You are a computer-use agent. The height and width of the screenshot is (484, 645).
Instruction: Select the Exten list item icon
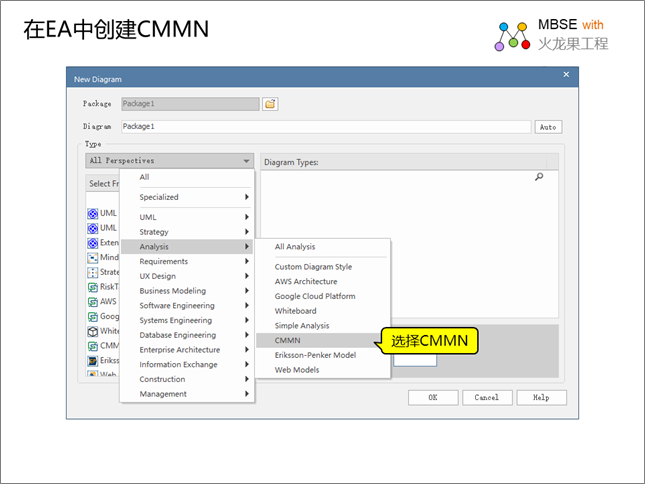pyautogui.click(x=93, y=243)
